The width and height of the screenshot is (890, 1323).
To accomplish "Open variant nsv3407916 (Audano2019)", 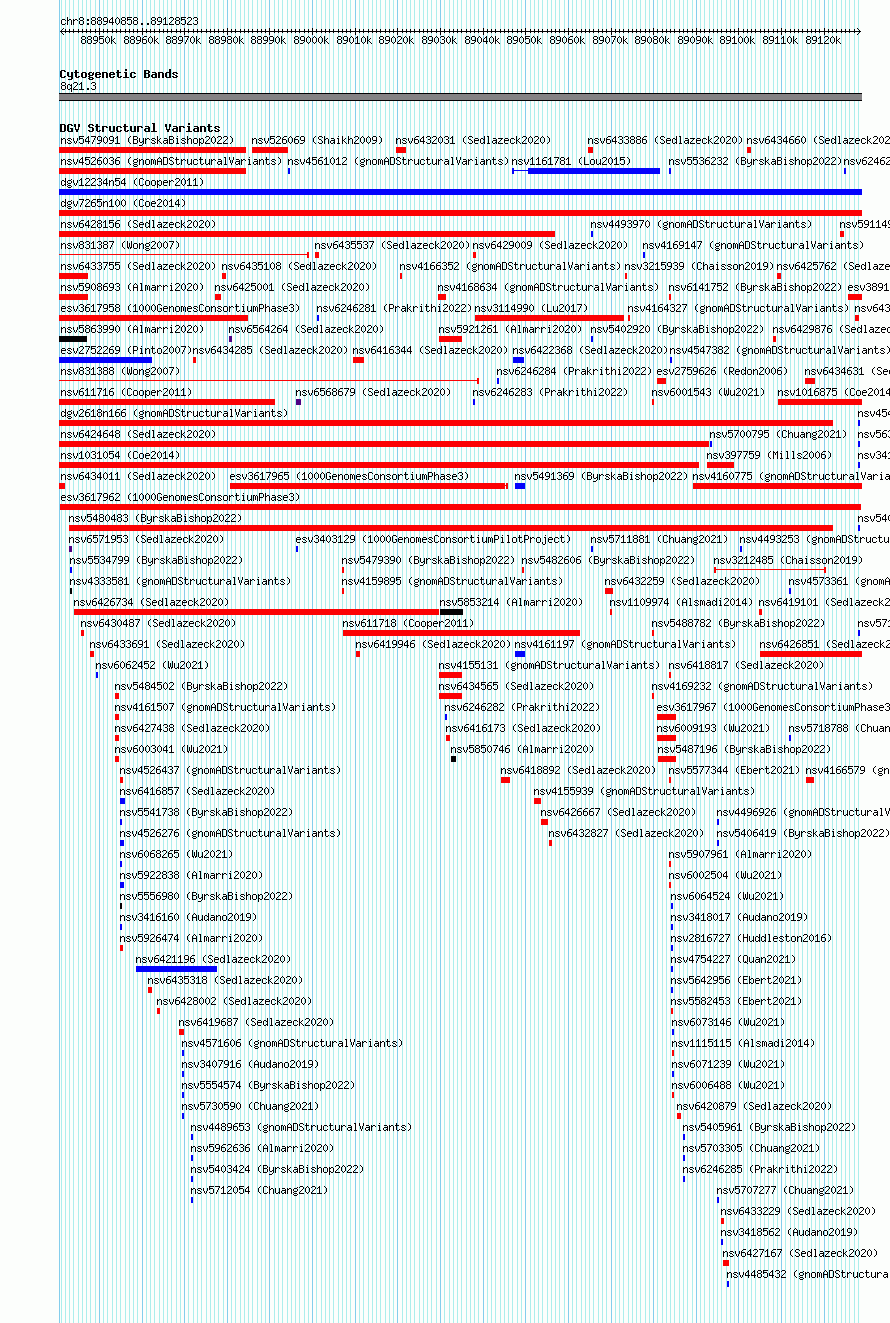I will click(x=250, y=1065).
